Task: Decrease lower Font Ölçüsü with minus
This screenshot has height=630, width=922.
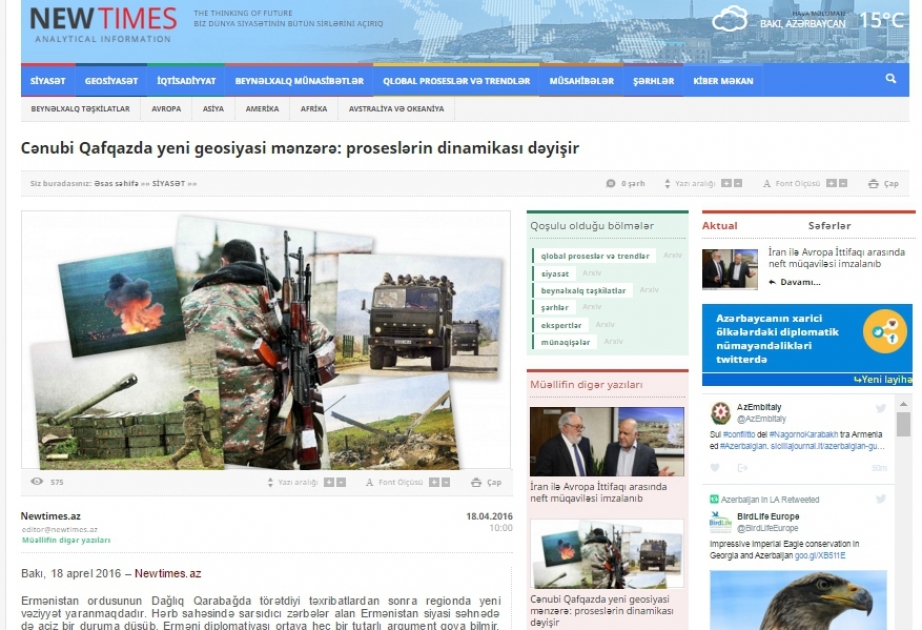Action: tap(446, 482)
